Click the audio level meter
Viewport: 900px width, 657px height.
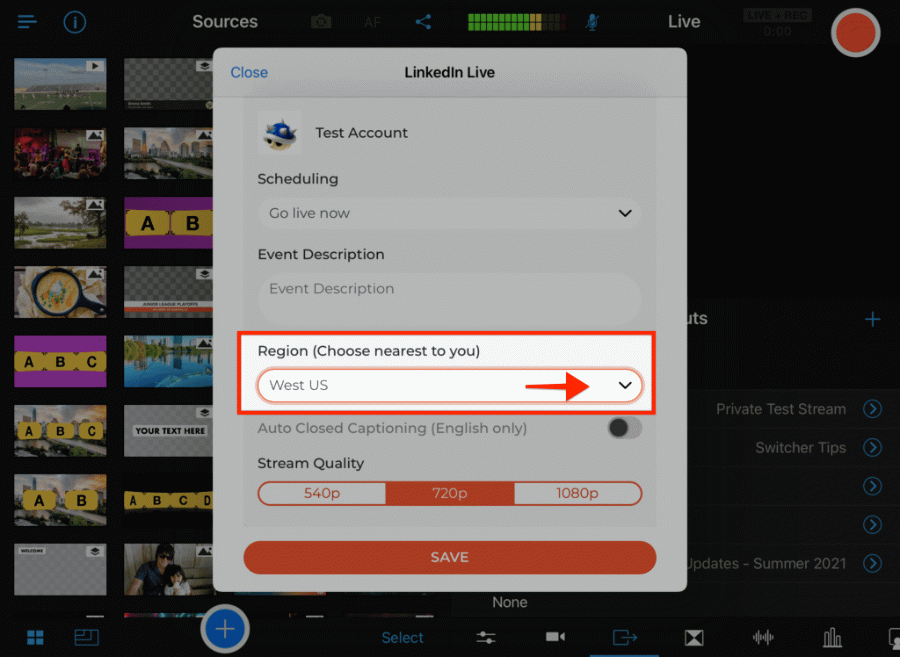[517, 22]
